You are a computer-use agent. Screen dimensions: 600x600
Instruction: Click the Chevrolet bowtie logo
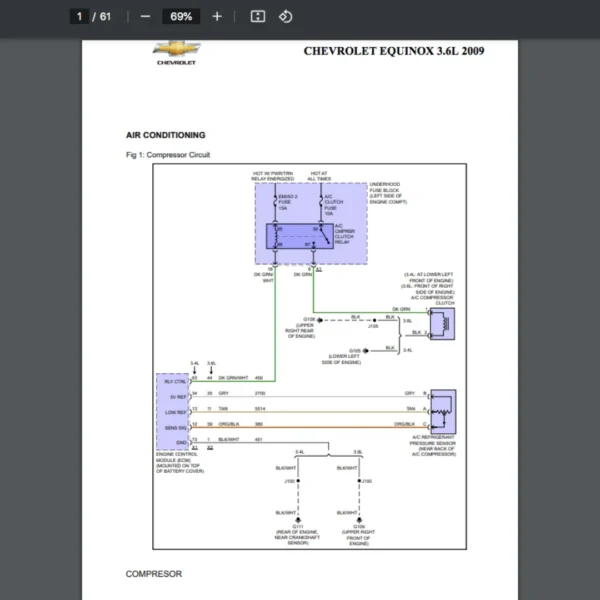point(176,50)
